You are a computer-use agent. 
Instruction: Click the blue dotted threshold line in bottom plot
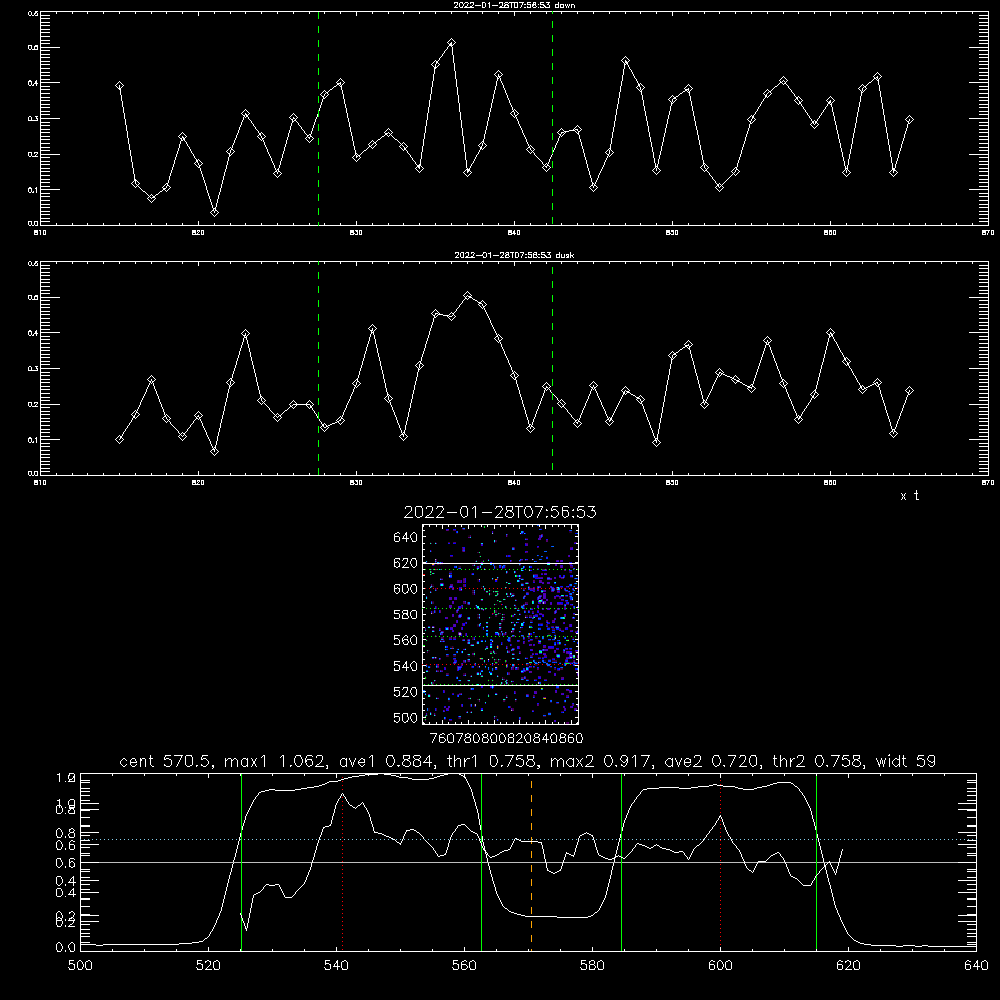point(528,839)
